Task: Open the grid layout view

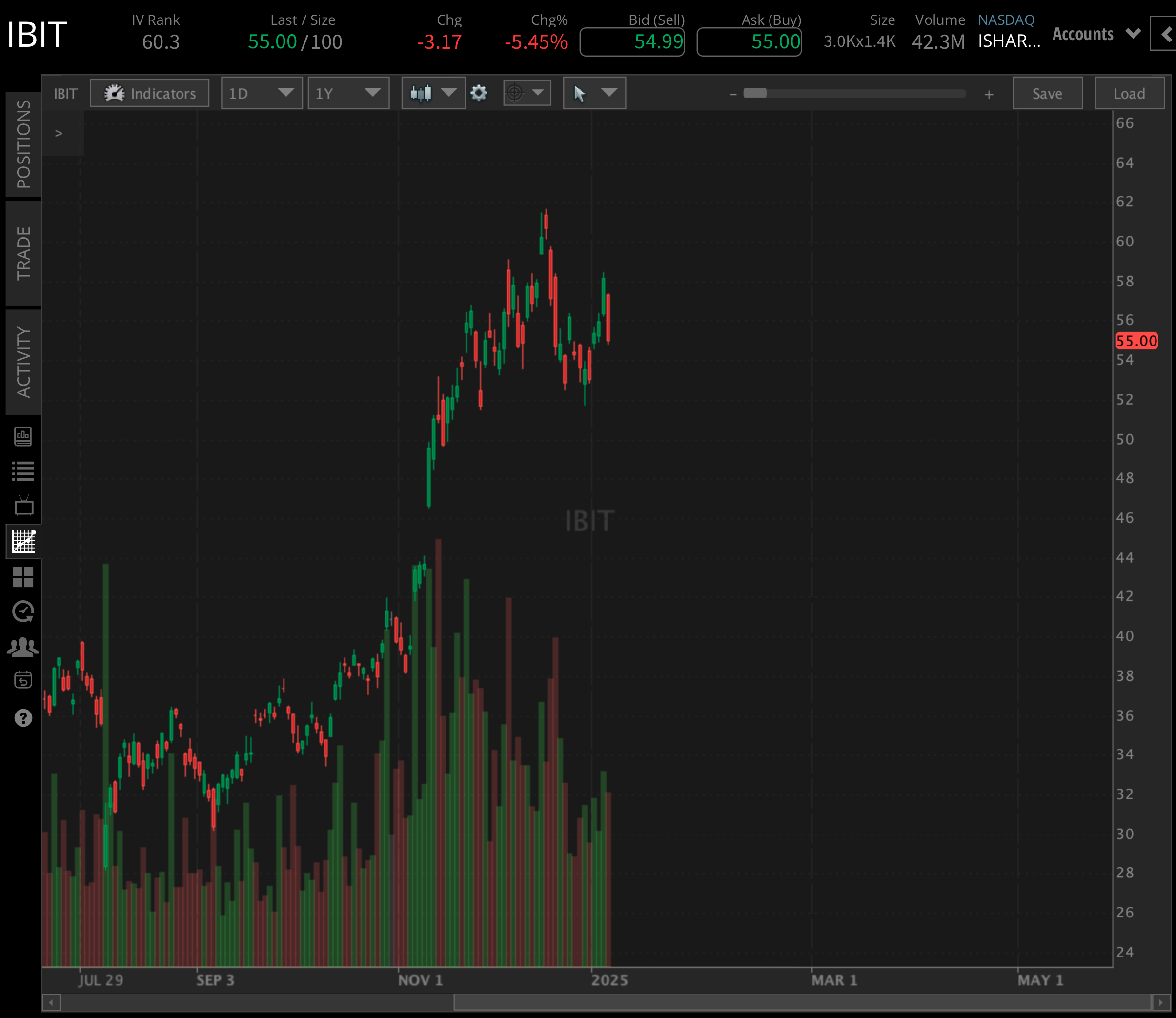Action: point(23,577)
